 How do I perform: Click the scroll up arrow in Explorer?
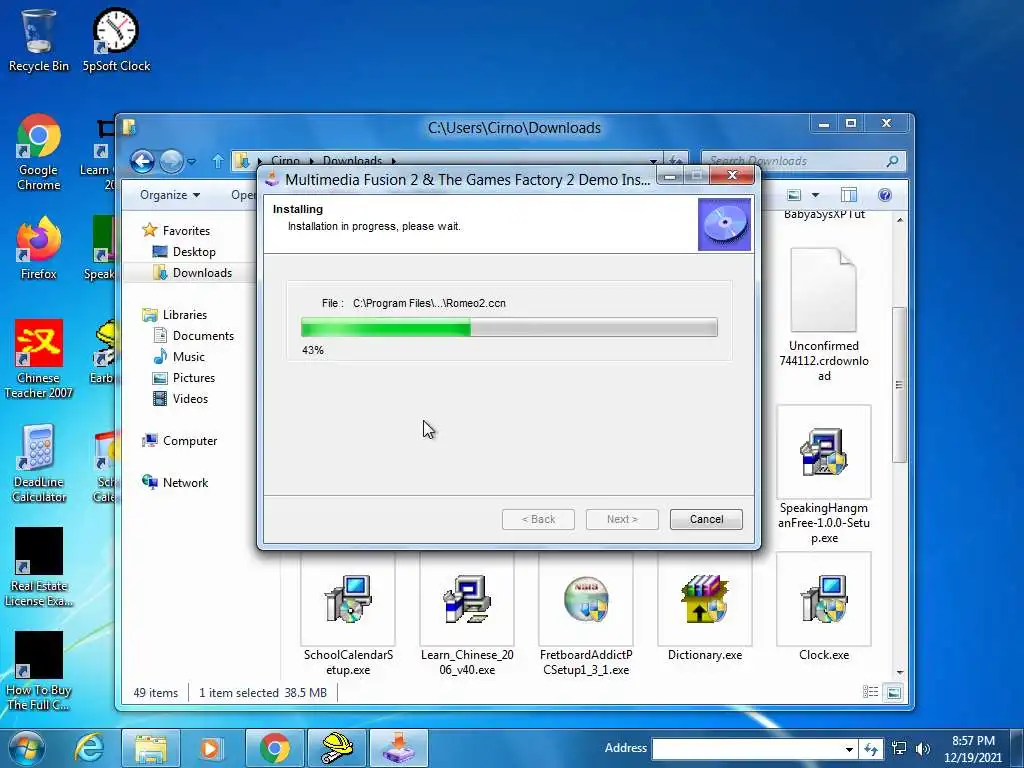900,220
